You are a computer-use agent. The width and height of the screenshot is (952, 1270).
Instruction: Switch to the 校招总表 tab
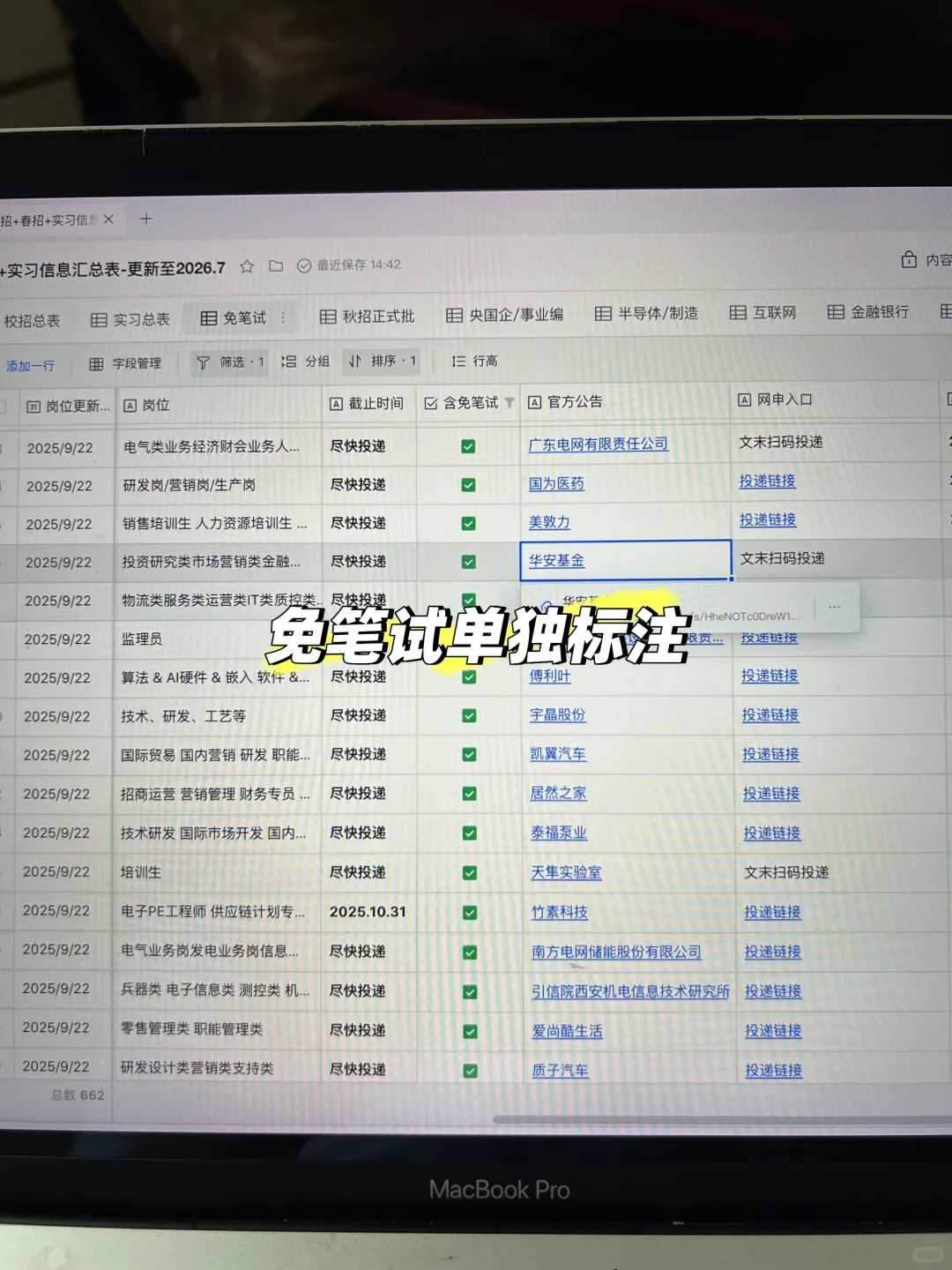pyautogui.click(x=32, y=321)
